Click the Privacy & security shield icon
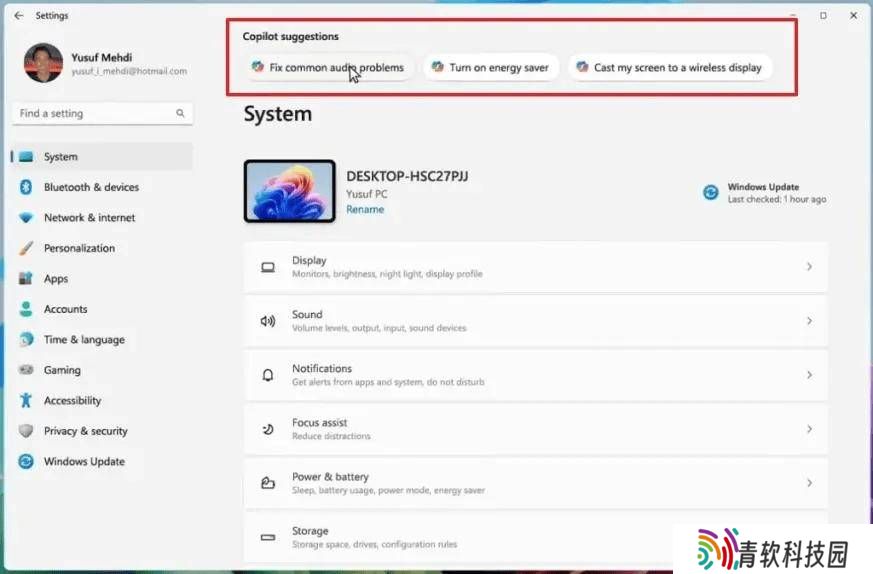The width and height of the screenshot is (873, 574). [x=26, y=431]
